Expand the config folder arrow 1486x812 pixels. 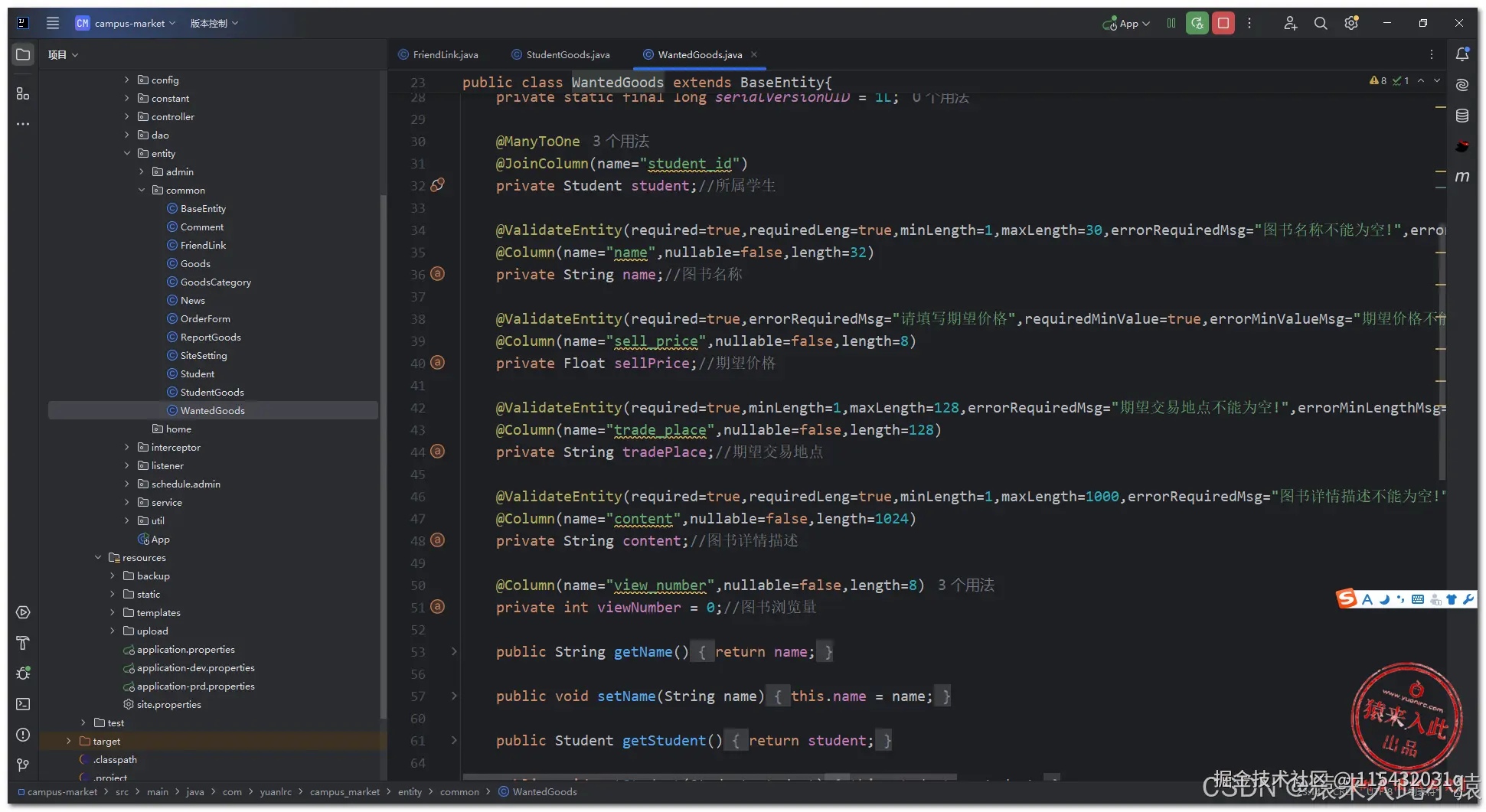point(127,80)
